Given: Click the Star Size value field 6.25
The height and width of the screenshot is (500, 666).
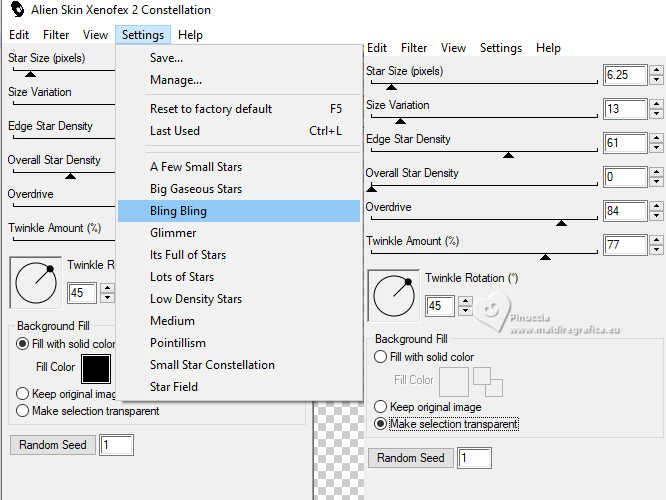Looking at the screenshot, I should [625, 75].
